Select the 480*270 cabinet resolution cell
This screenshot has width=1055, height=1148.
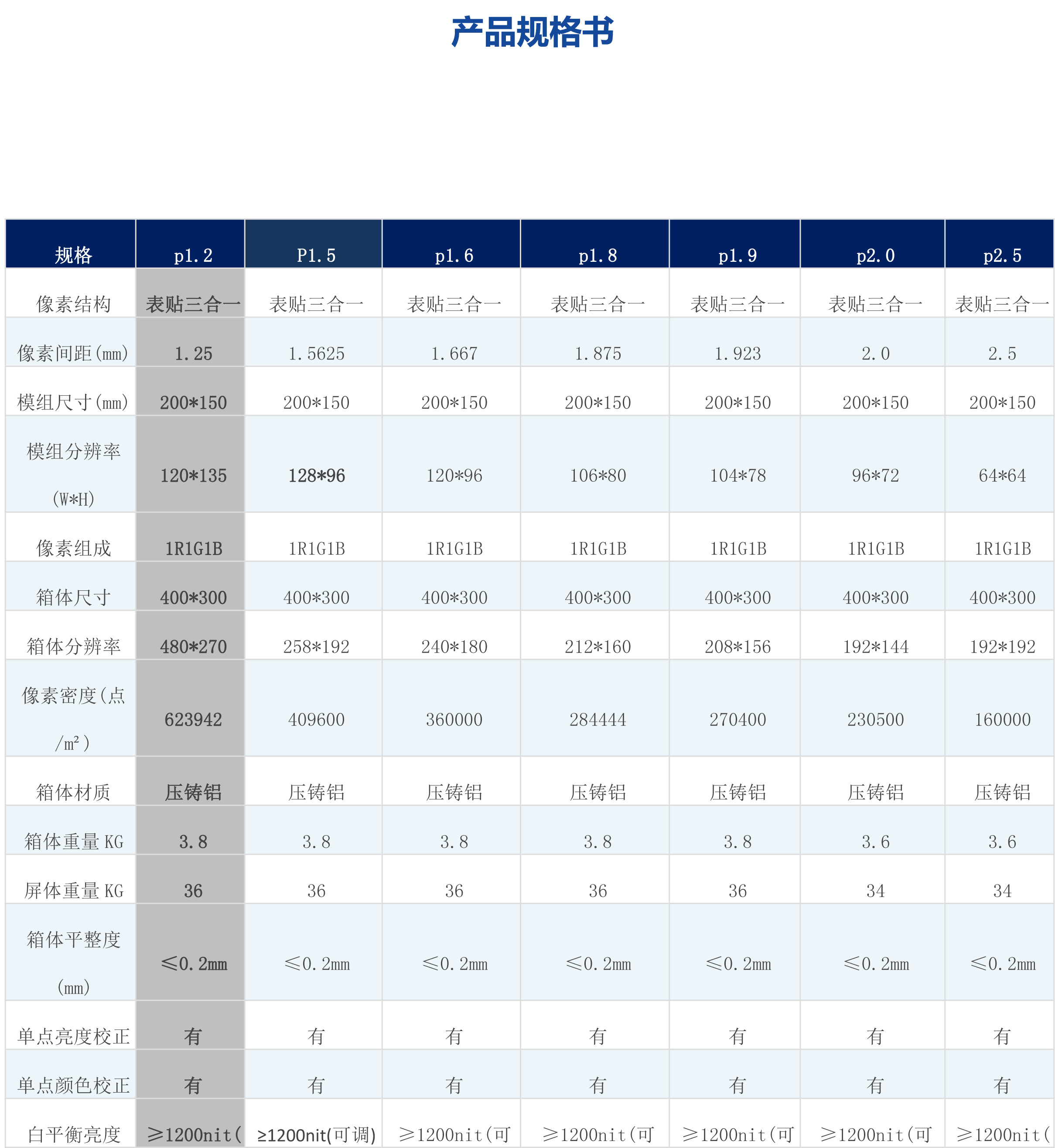(x=193, y=647)
